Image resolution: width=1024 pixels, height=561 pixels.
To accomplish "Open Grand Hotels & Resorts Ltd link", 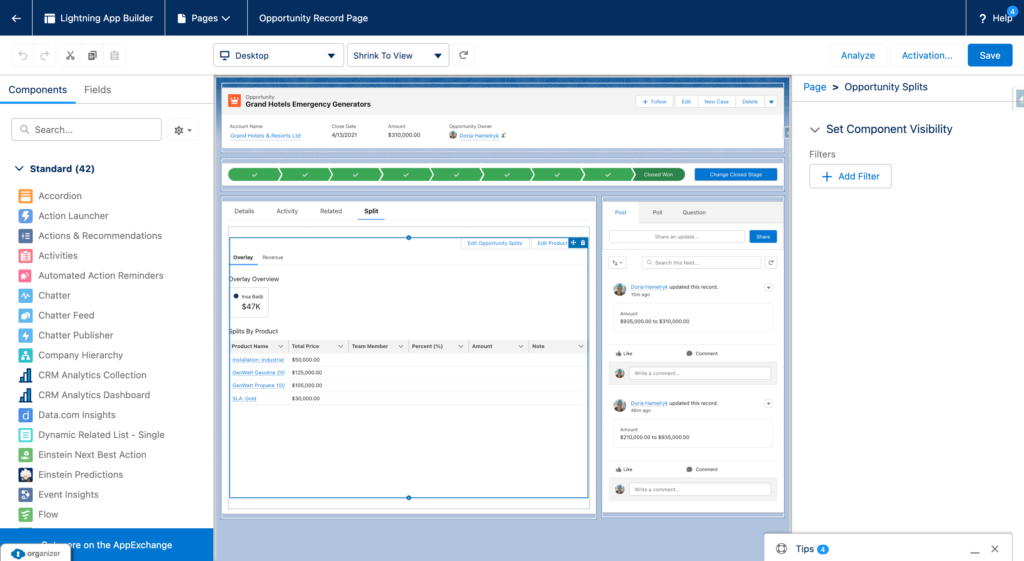I will [265, 136].
